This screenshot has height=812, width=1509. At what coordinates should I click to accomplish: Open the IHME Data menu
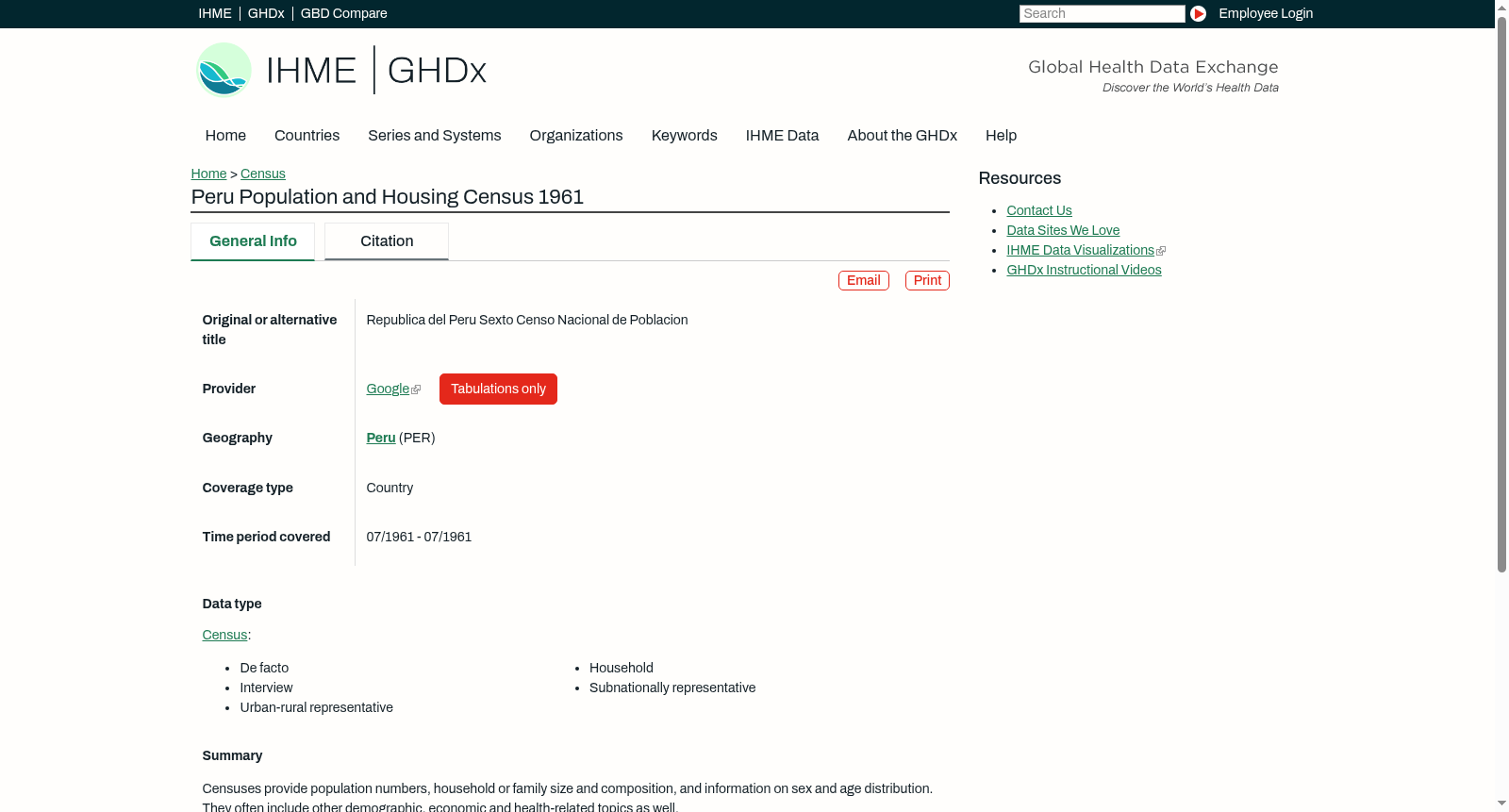[x=782, y=135]
